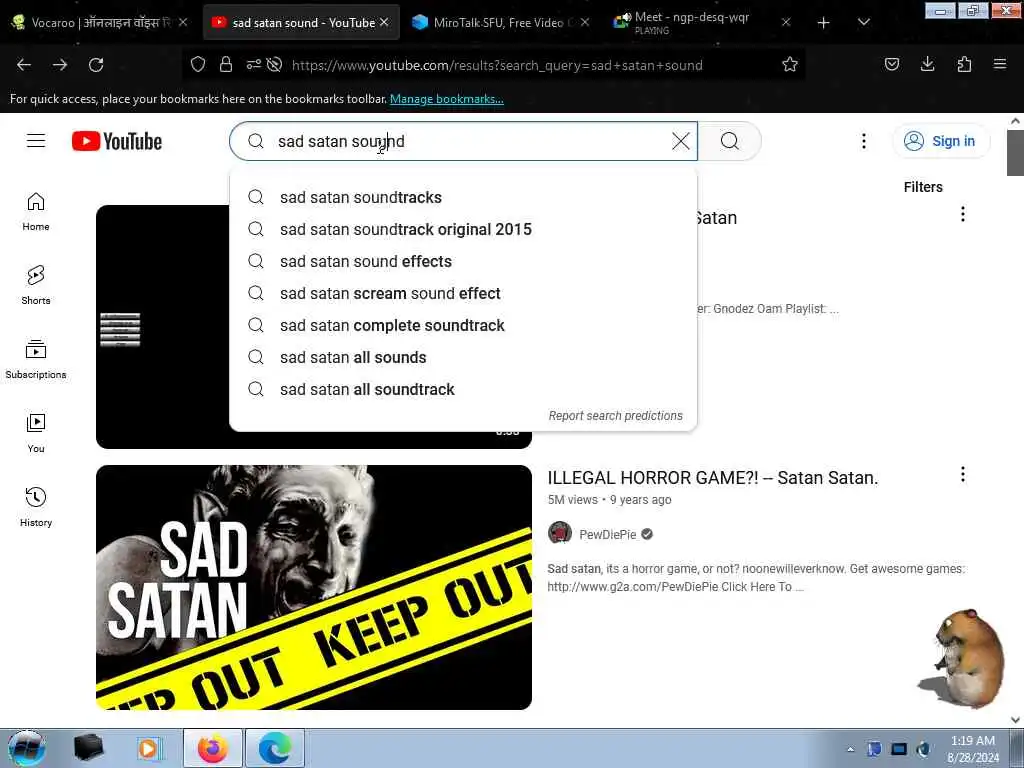Open the taskbar clock showing 1:19 AM
Screen dimensions: 1024x768
(973, 749)
